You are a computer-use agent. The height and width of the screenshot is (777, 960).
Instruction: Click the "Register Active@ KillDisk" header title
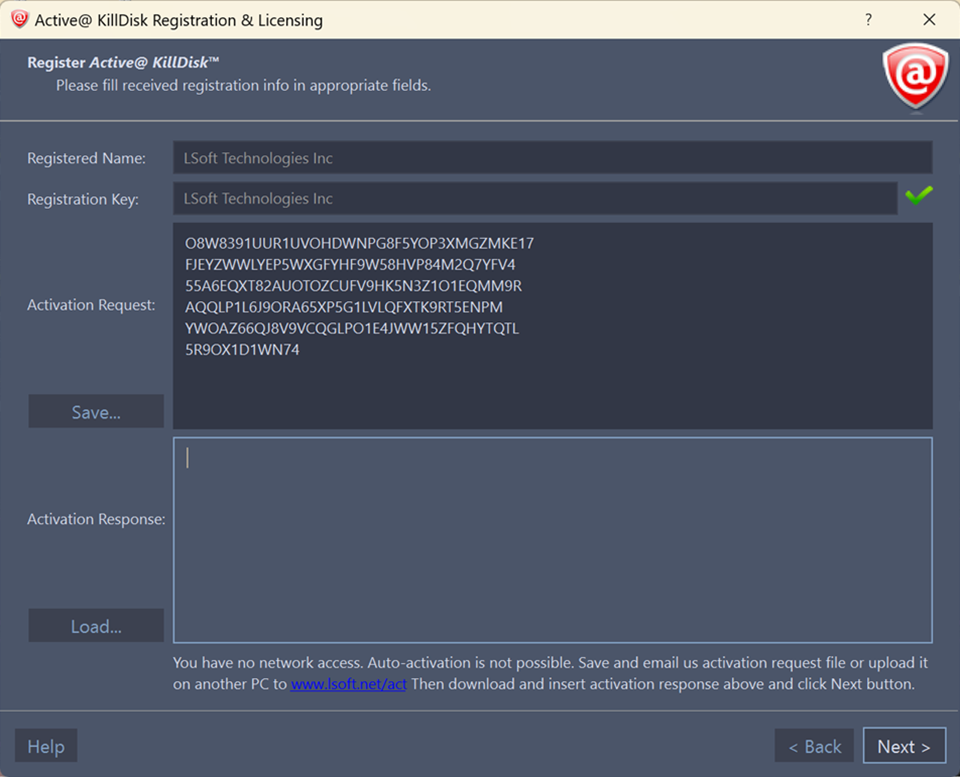[x=123, y=62]
